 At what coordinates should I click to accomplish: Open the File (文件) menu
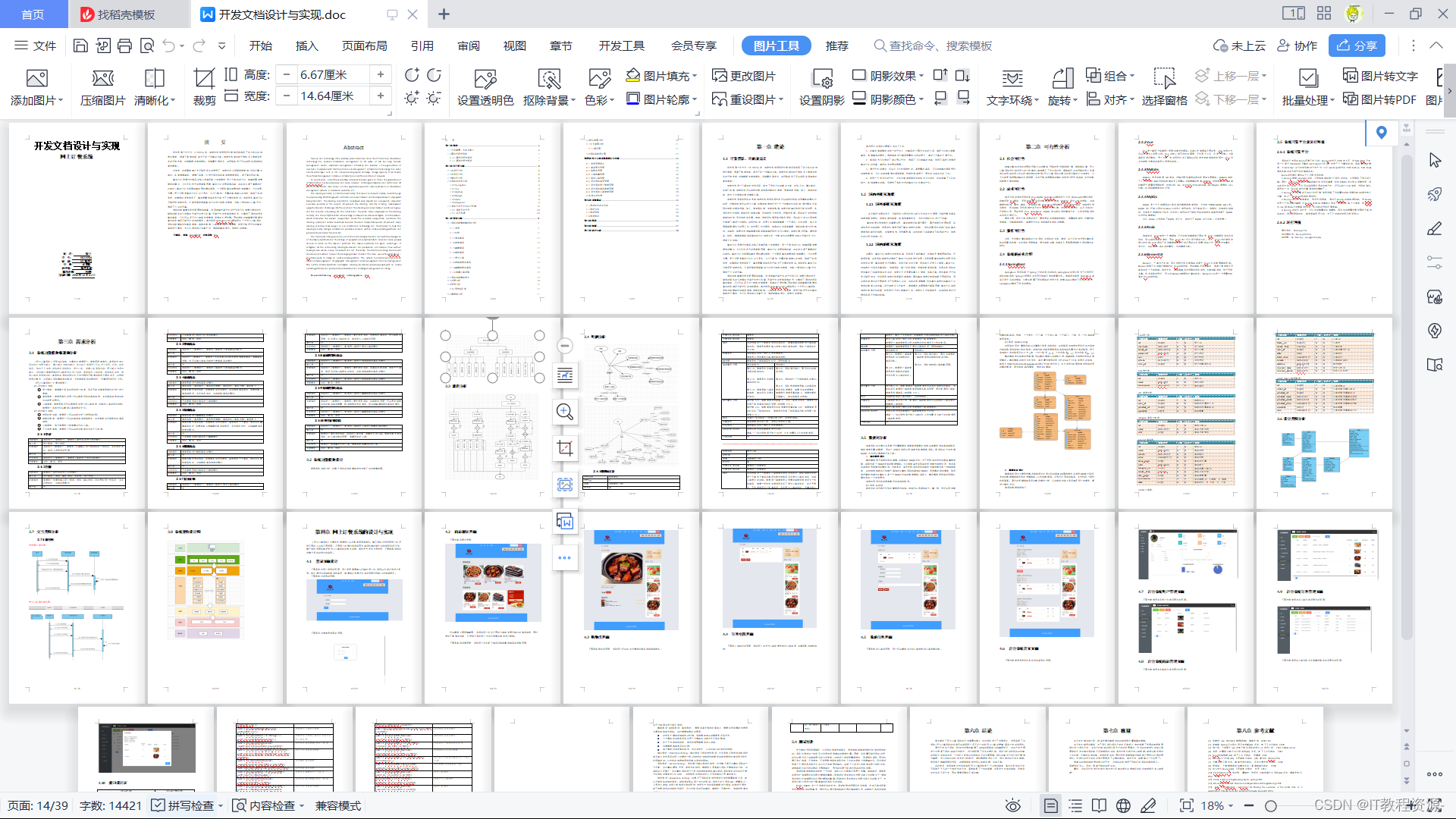tap(36, 45)
